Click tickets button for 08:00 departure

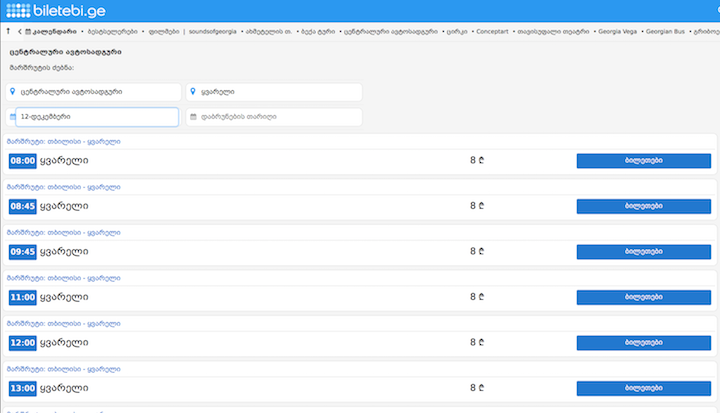(x=643, y=160)
